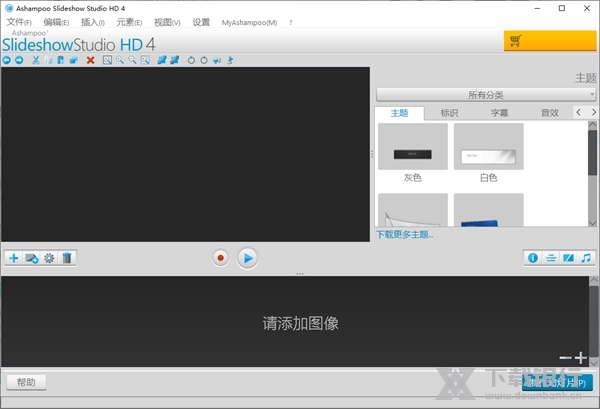Click the 请添加图像 timeline placeholder

pyautogui.click(x=300, y=323)
